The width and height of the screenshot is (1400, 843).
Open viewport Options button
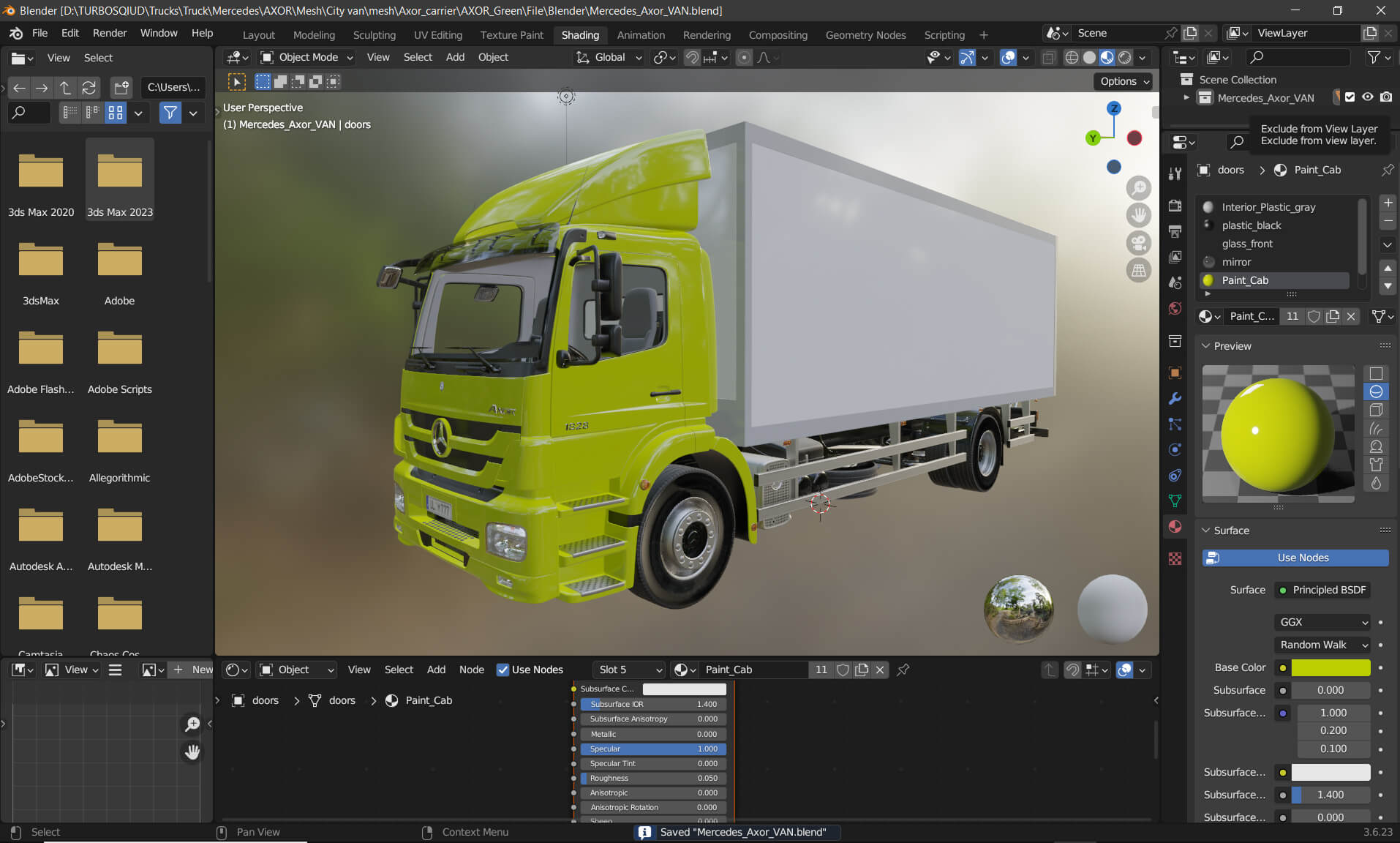[x=1124, y=81]
